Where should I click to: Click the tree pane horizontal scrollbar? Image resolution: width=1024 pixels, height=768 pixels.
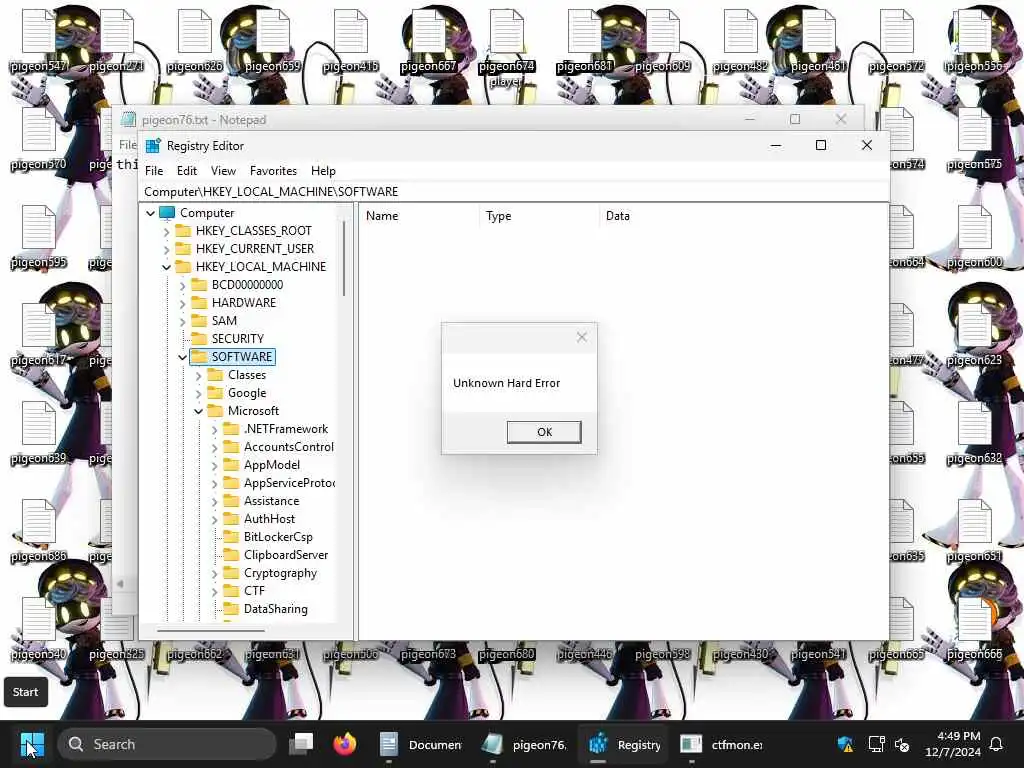point(210,631)
